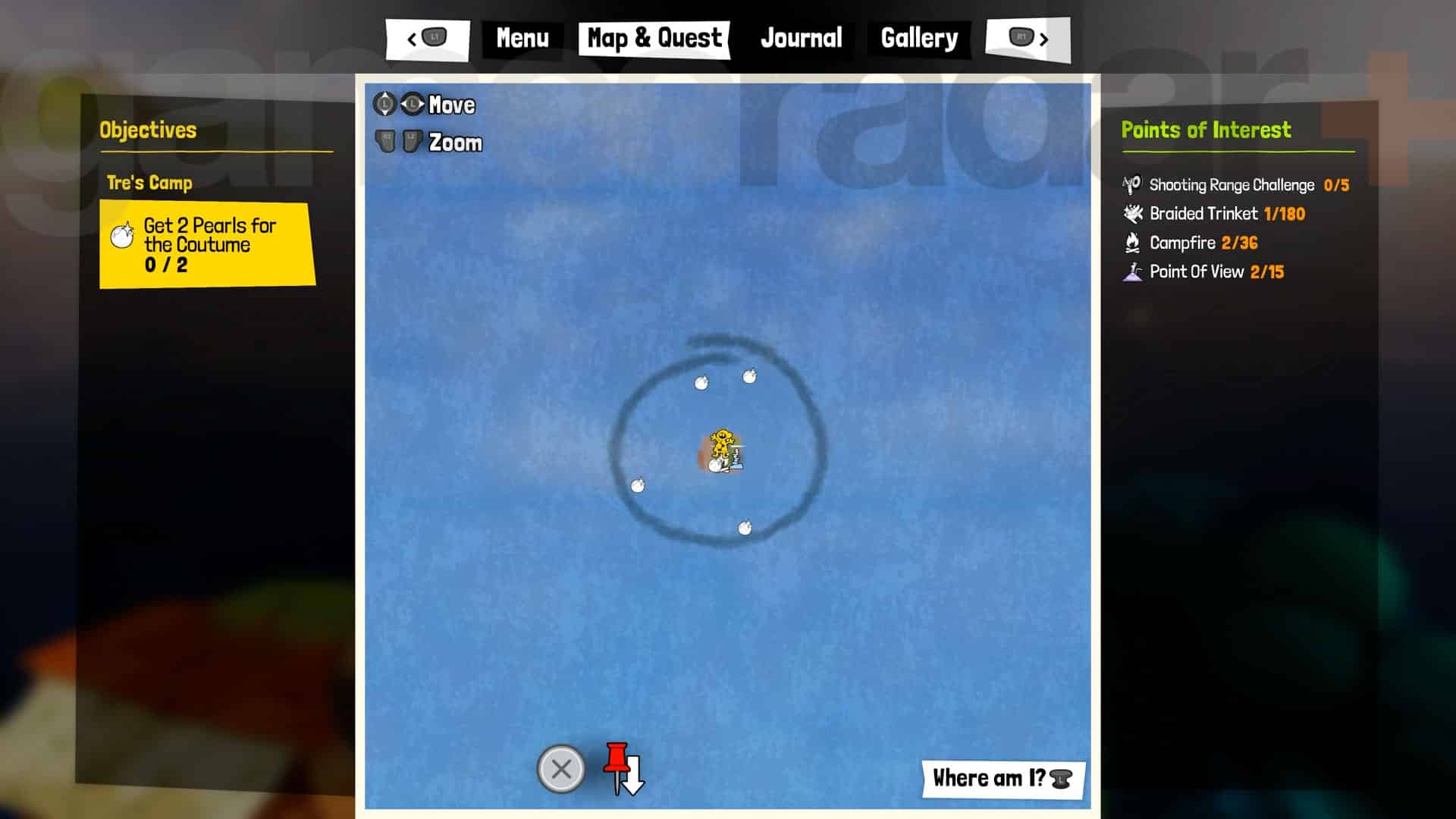Viewport: 1456px width, 819px height.
Task: Expand the Objectives panel
Action: click(x=148, y=130)
